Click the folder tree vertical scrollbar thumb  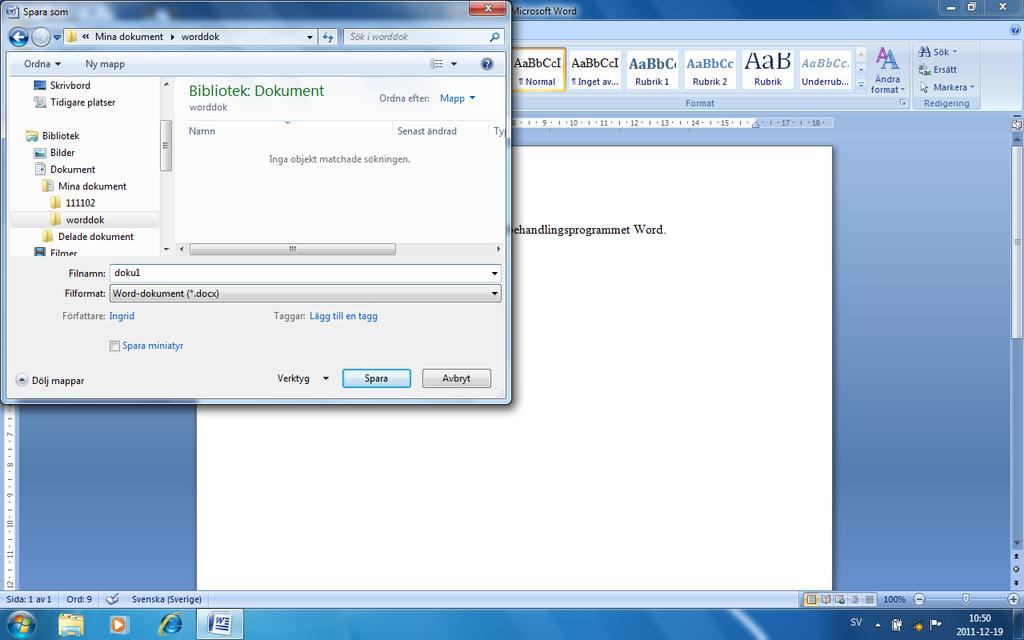pos(165,145)
